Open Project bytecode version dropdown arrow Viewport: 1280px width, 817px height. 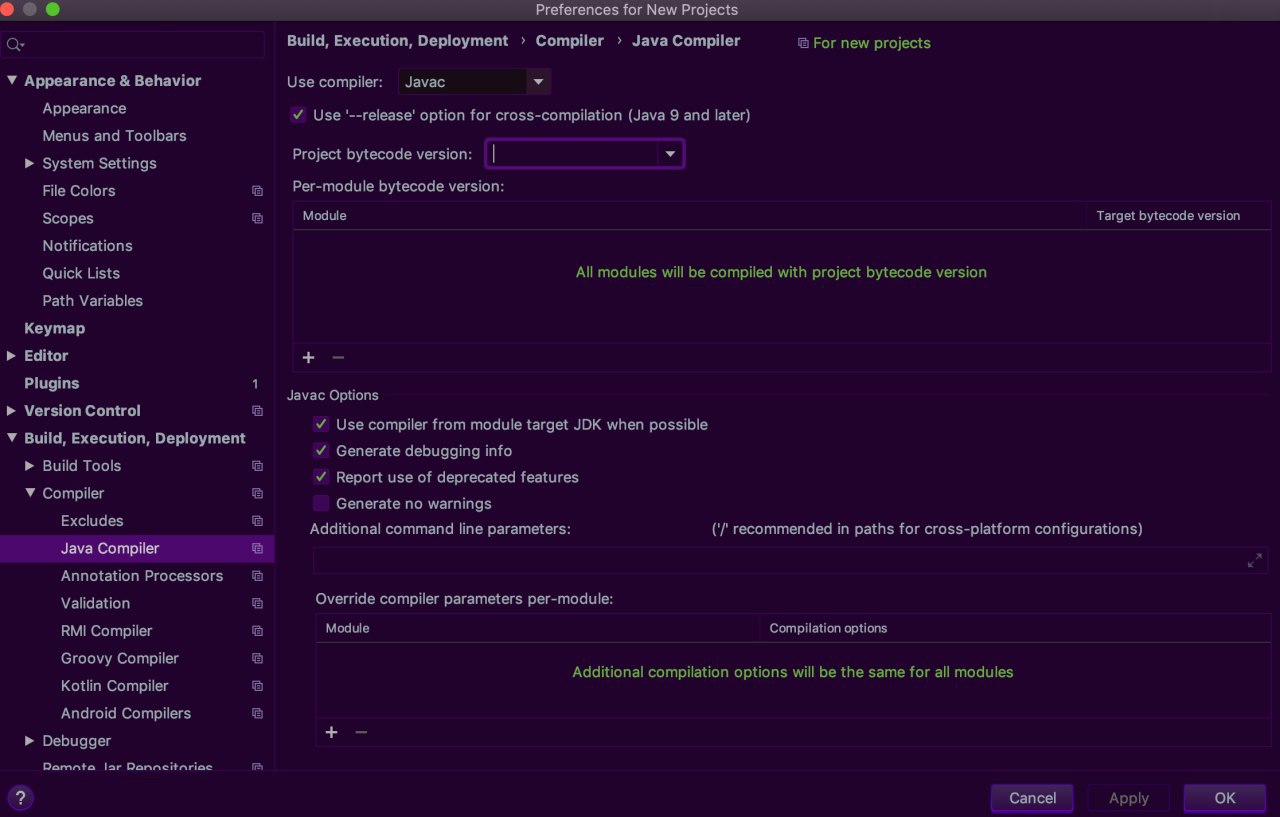[x=670, y=154]
